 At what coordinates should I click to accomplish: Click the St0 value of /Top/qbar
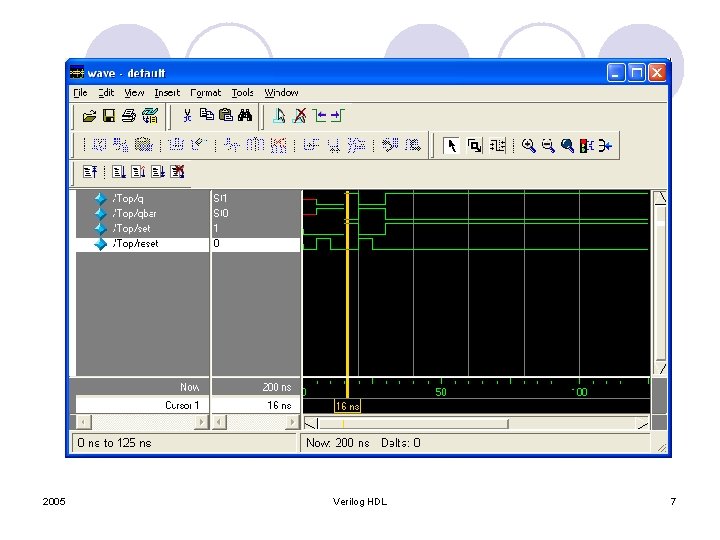pyautogui.click(x=221, y=214)
